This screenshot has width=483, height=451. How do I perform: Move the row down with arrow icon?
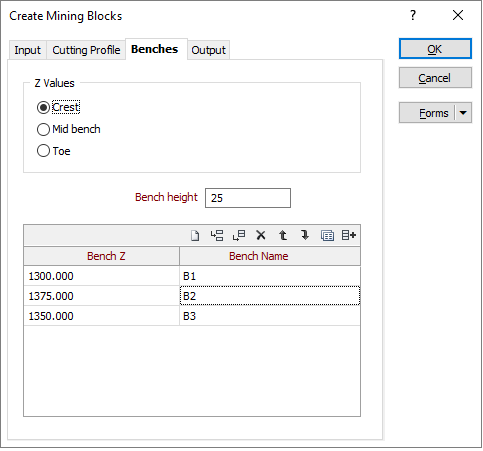coord(305,236)
